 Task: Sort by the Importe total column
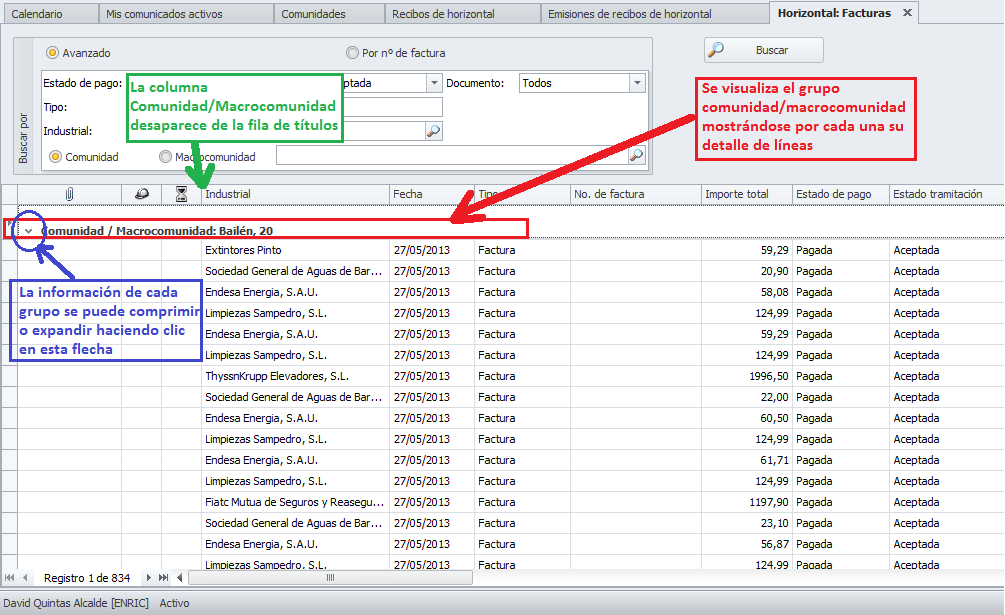pos(747,194)
